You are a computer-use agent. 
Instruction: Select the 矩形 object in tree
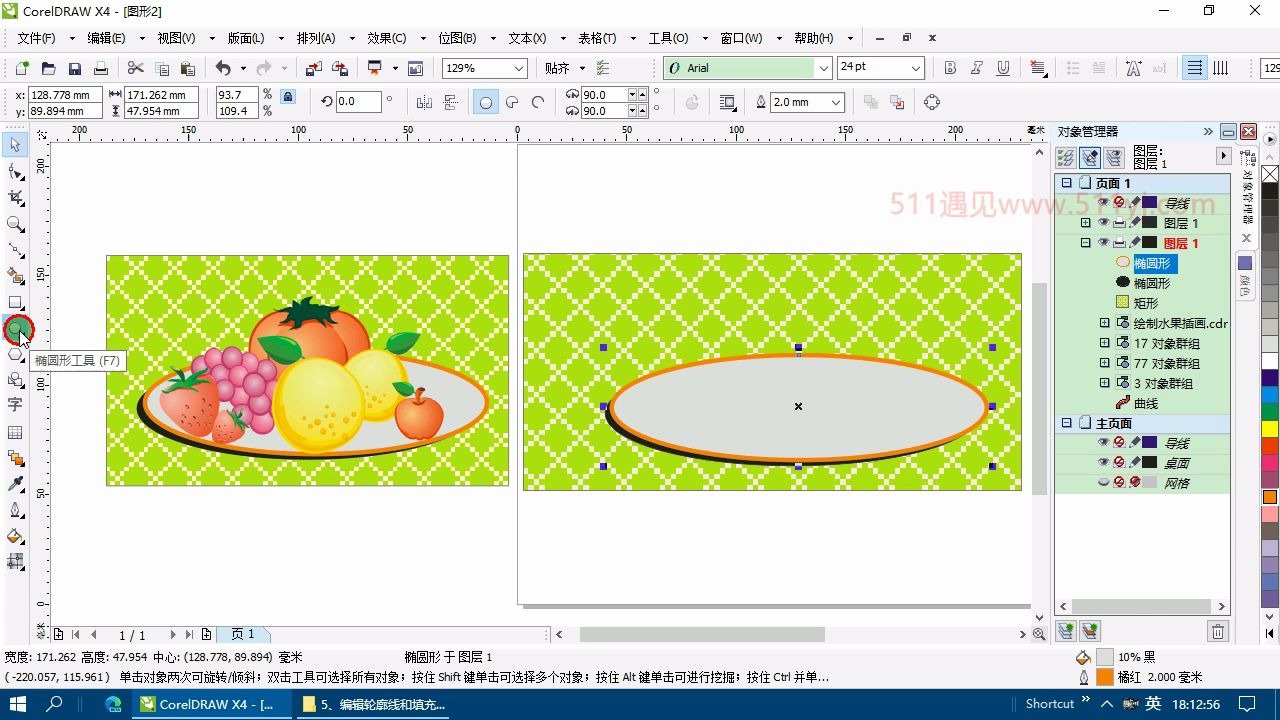(x=1146, y=303)
